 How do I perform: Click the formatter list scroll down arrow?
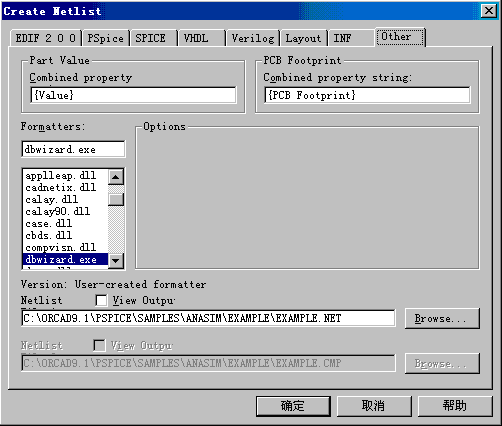[x=116, y=261]
